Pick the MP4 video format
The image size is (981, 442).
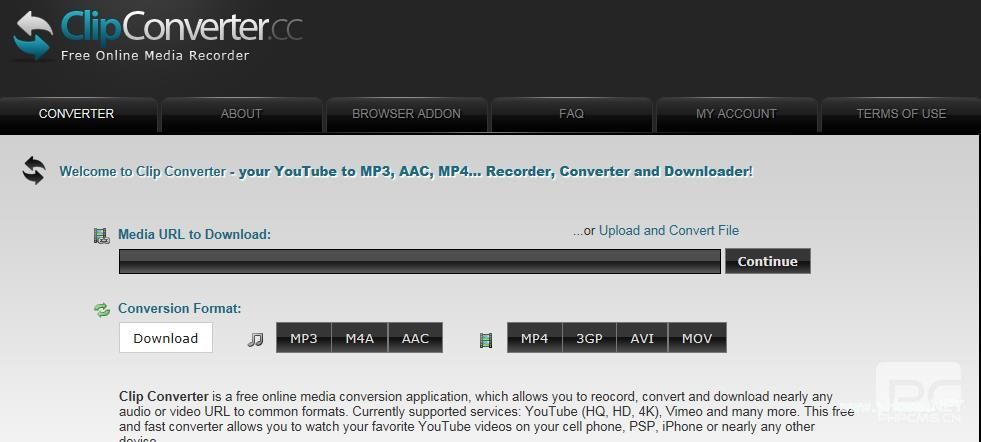click(535, 338)
